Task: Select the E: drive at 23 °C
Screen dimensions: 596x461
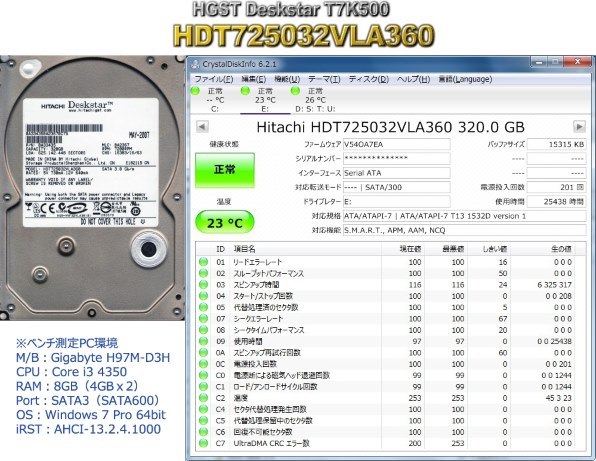Action: [265, 100]
